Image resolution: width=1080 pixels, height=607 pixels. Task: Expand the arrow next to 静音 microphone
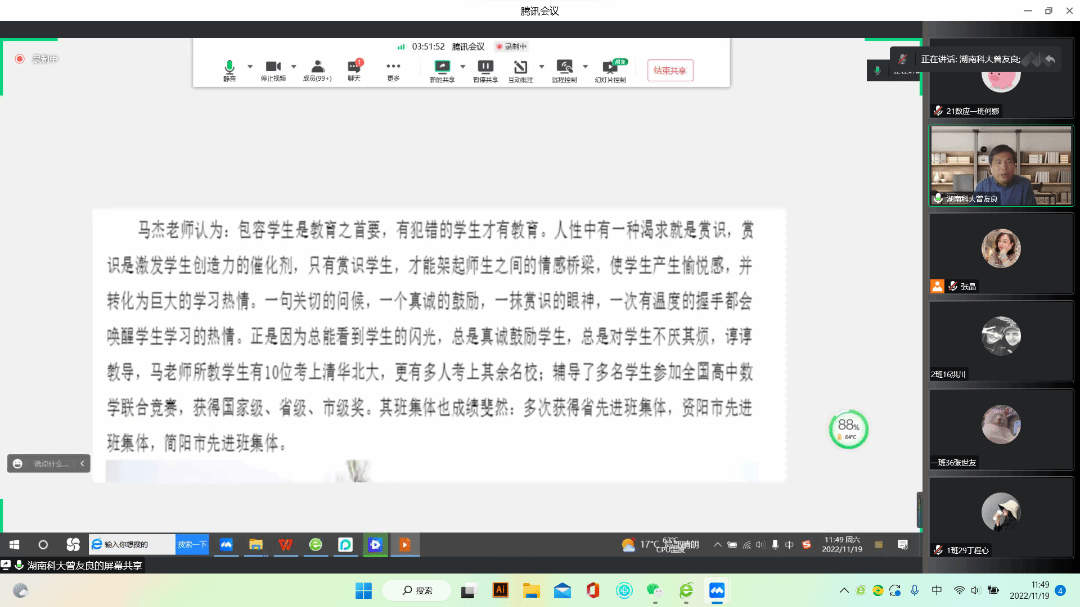click(250, 67)
